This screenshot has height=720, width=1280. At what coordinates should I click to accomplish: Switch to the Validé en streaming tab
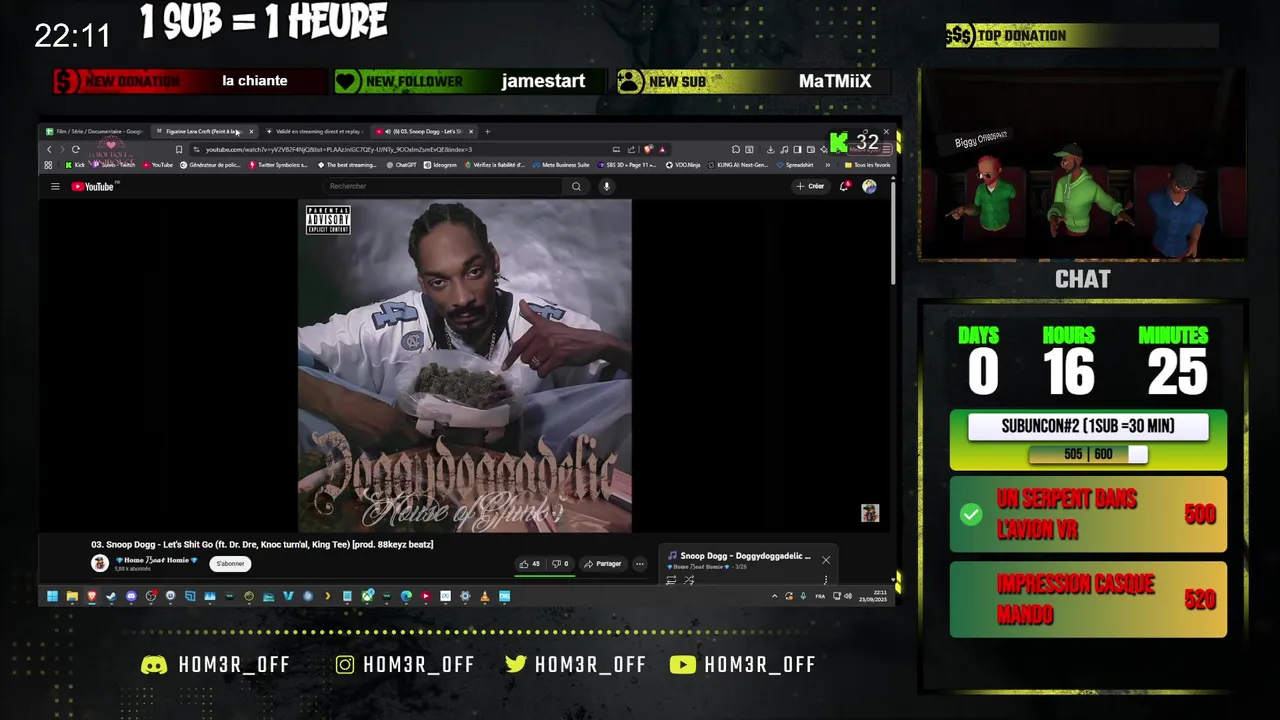(316, 131)
